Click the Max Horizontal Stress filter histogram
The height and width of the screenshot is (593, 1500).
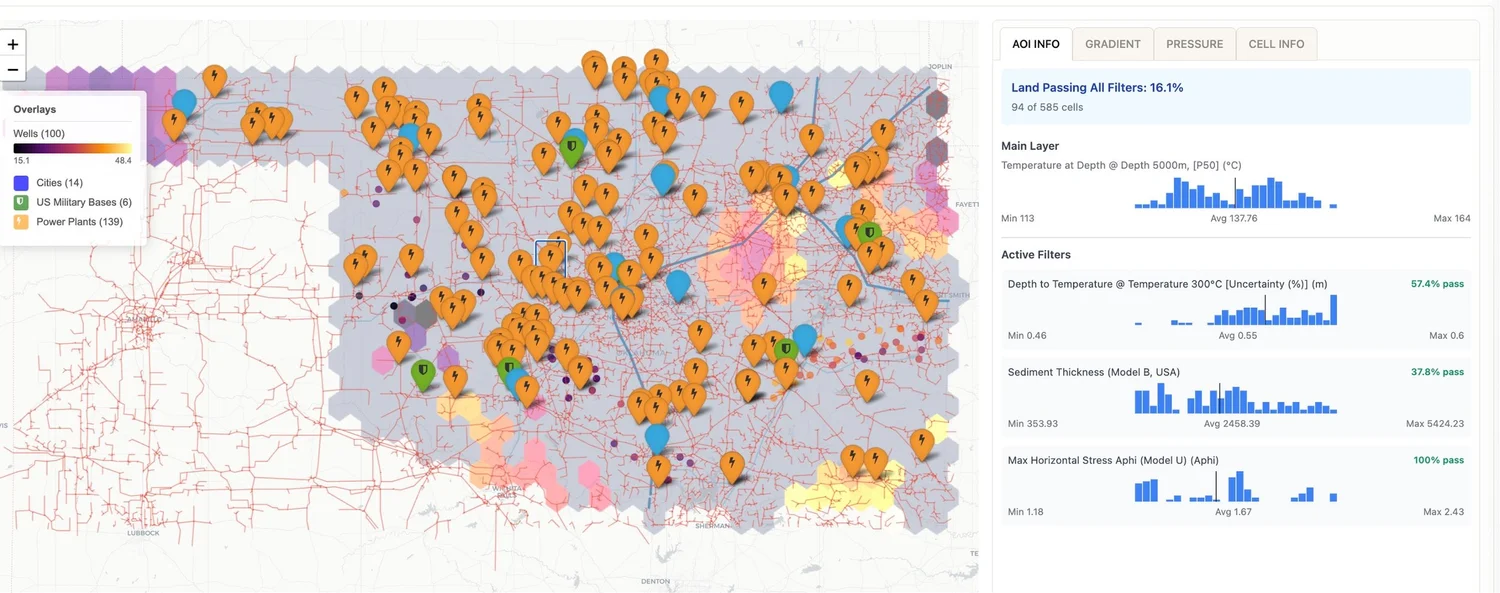click(1236, 486)
